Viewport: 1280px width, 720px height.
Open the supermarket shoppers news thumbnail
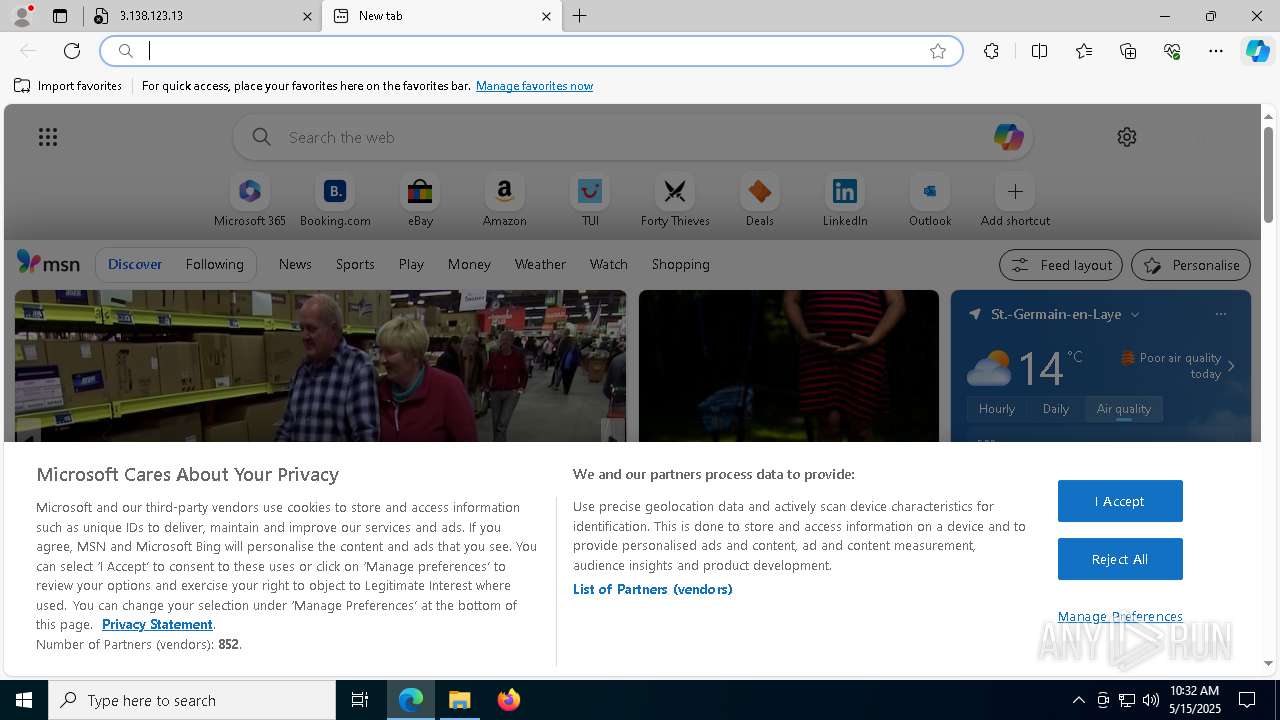point(320,366)
